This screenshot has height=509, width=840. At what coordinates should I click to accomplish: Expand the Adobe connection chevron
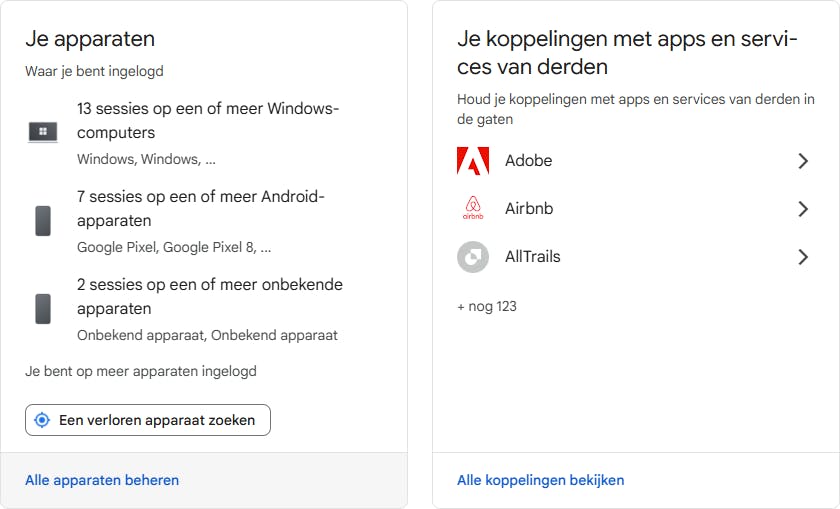coord(802,161)
